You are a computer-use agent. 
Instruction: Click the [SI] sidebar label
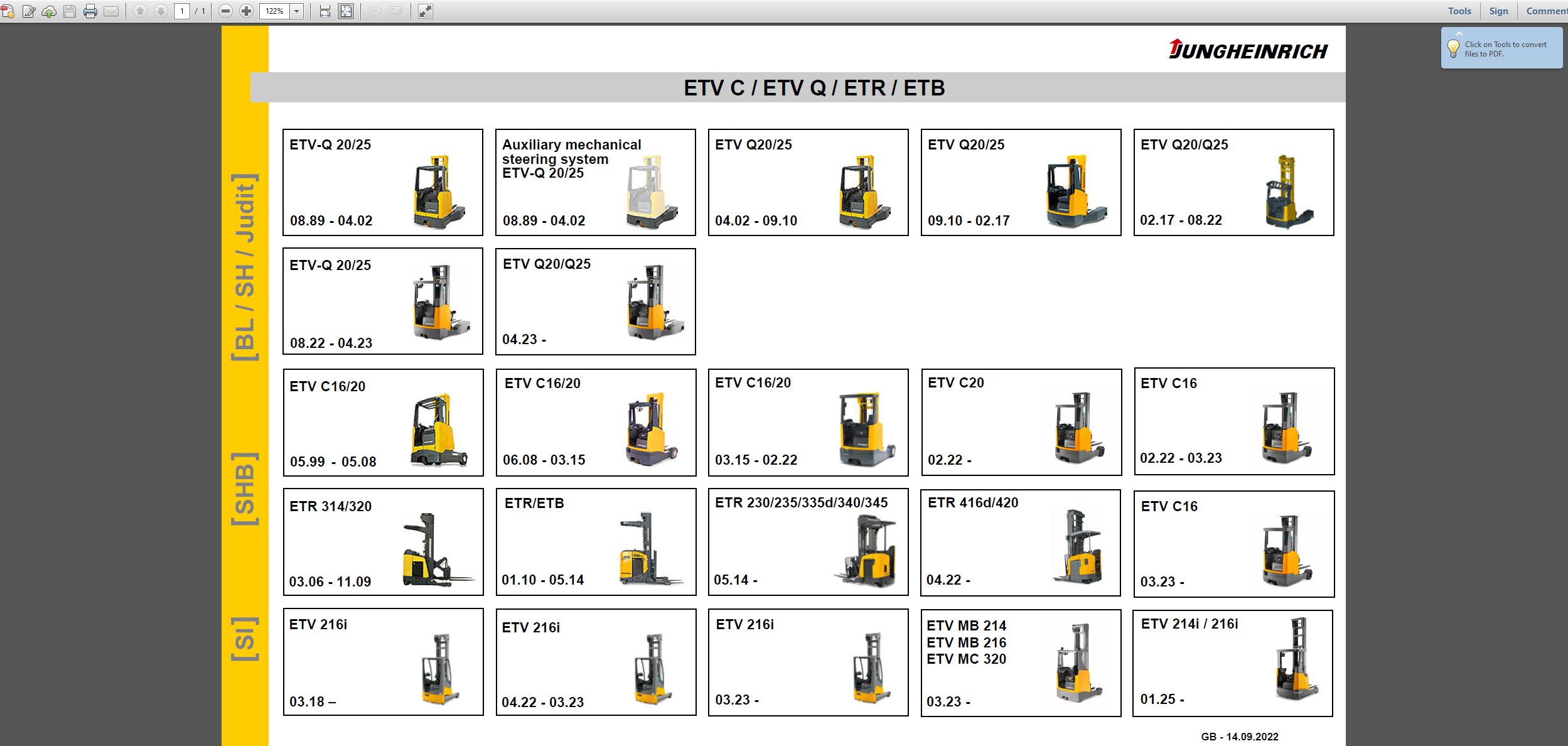245,639
